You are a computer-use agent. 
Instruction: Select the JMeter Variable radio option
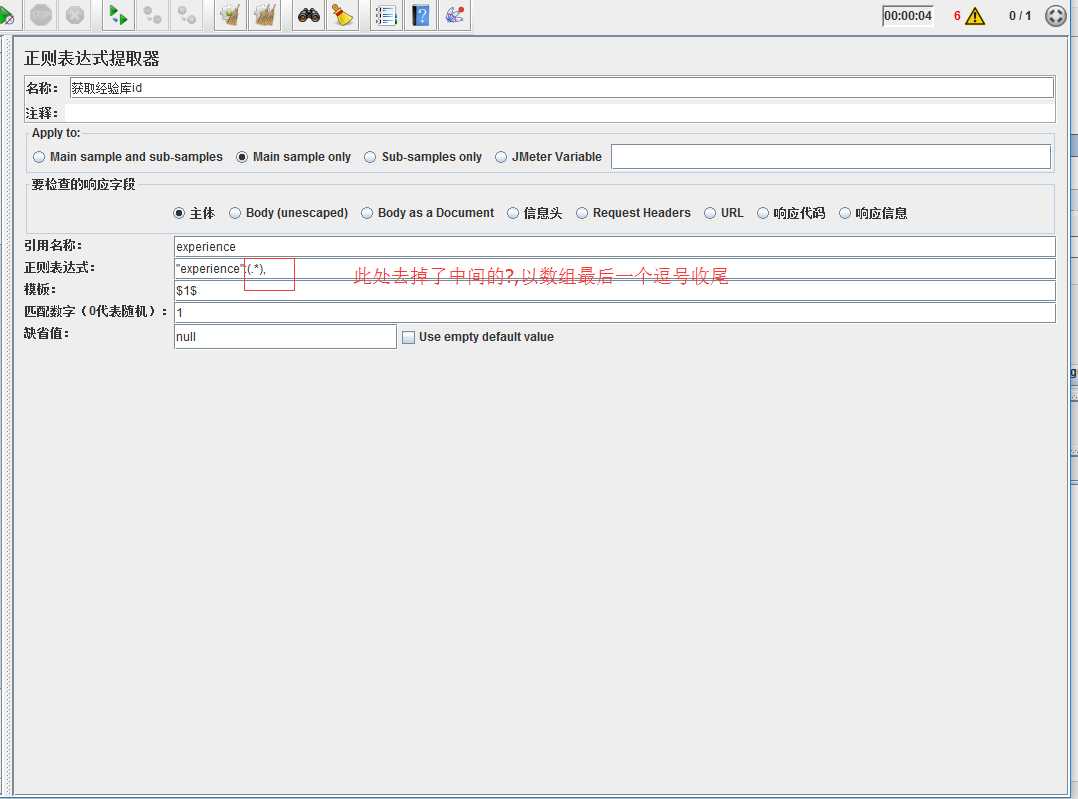tap(549, 157)
